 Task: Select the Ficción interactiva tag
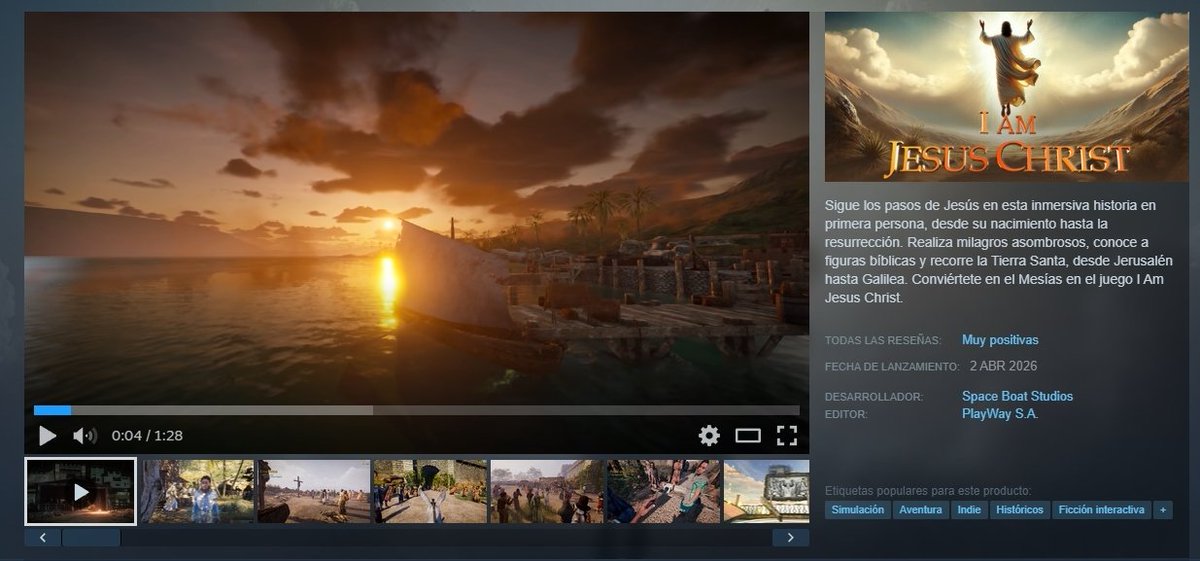(1102, 510)
